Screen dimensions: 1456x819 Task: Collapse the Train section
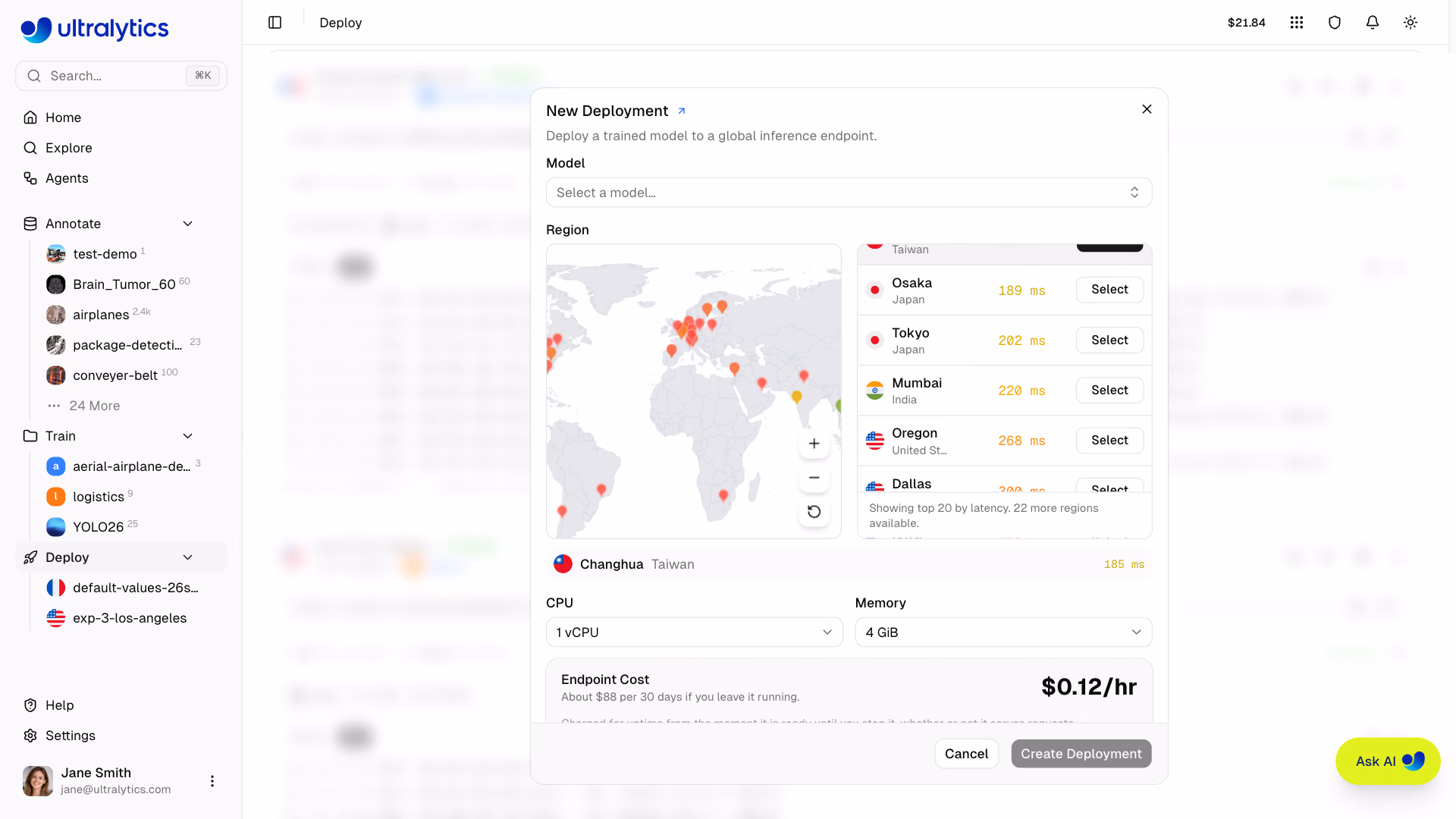pyautogui.click(x=188, y=436)
